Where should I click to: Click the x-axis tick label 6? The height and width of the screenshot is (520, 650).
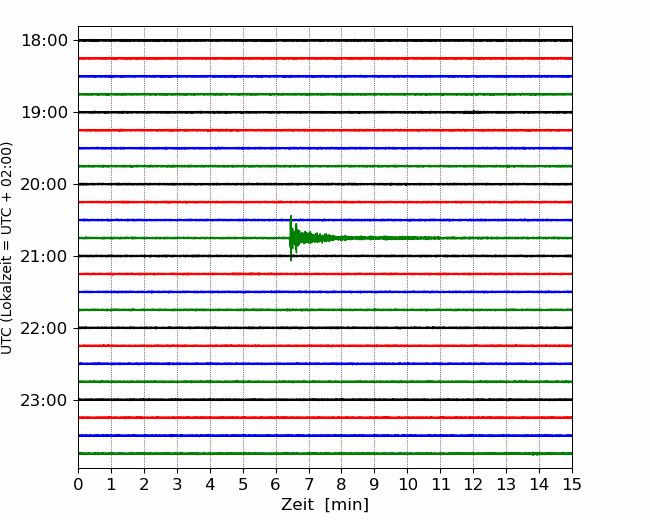276,484
